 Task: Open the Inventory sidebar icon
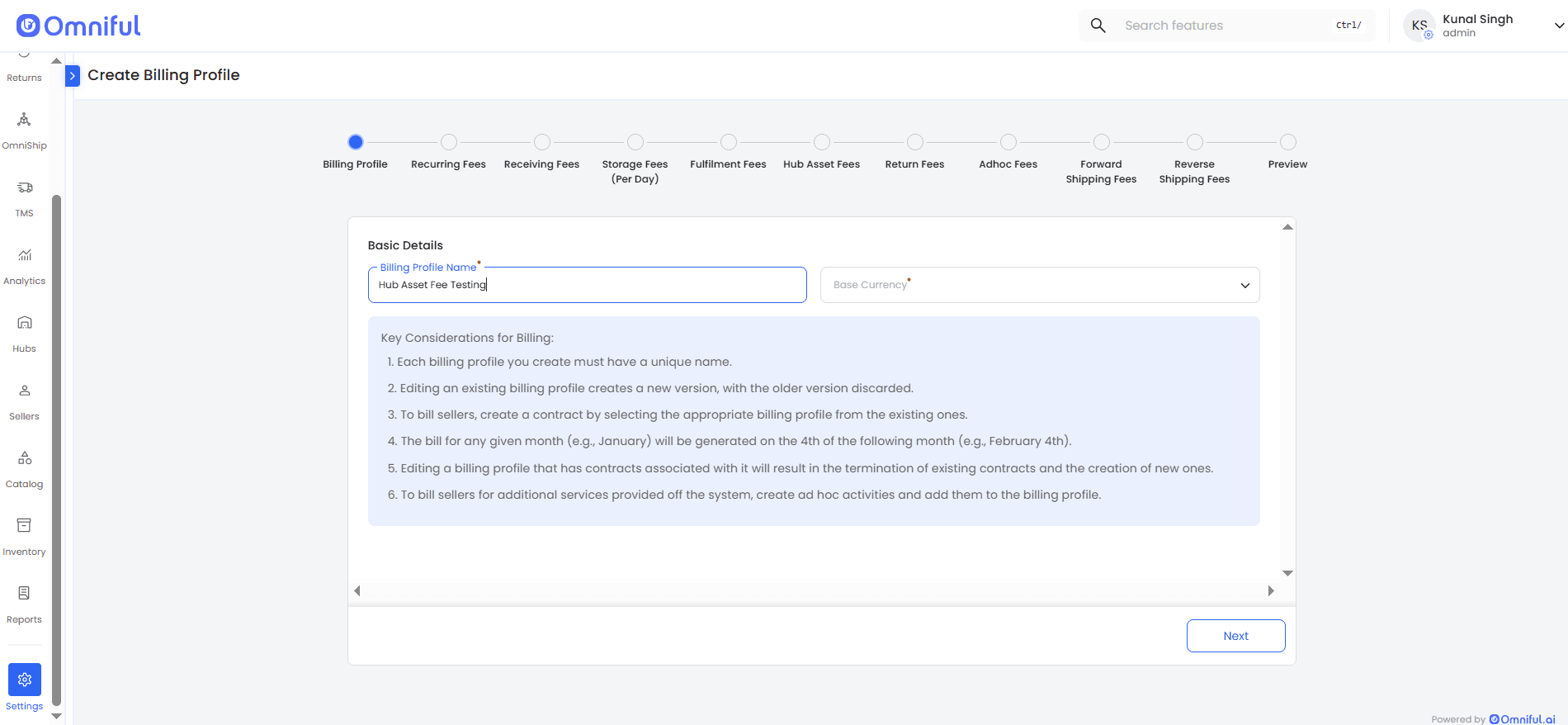(x=24, y=525)
